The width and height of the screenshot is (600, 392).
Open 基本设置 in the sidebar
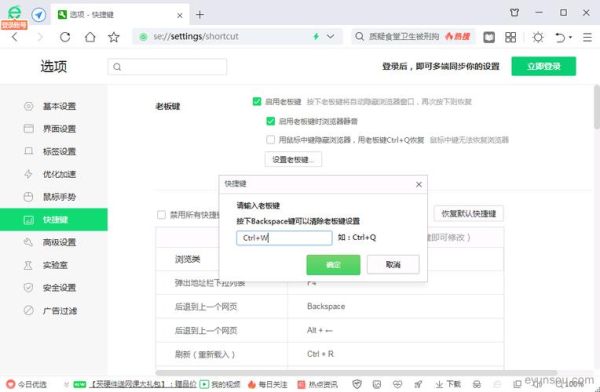click(54, 106)
